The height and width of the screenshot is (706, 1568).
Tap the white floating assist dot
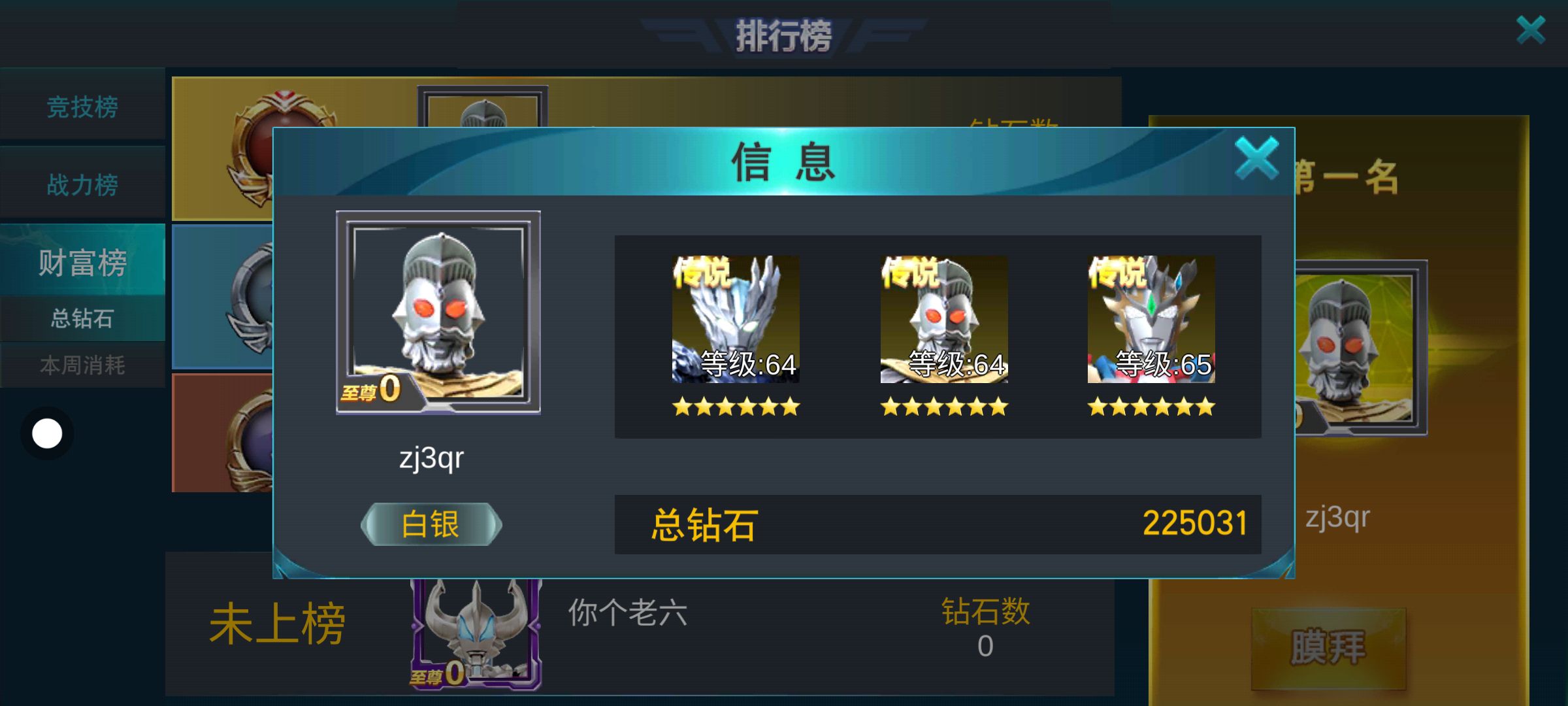(x=47, y=433)
